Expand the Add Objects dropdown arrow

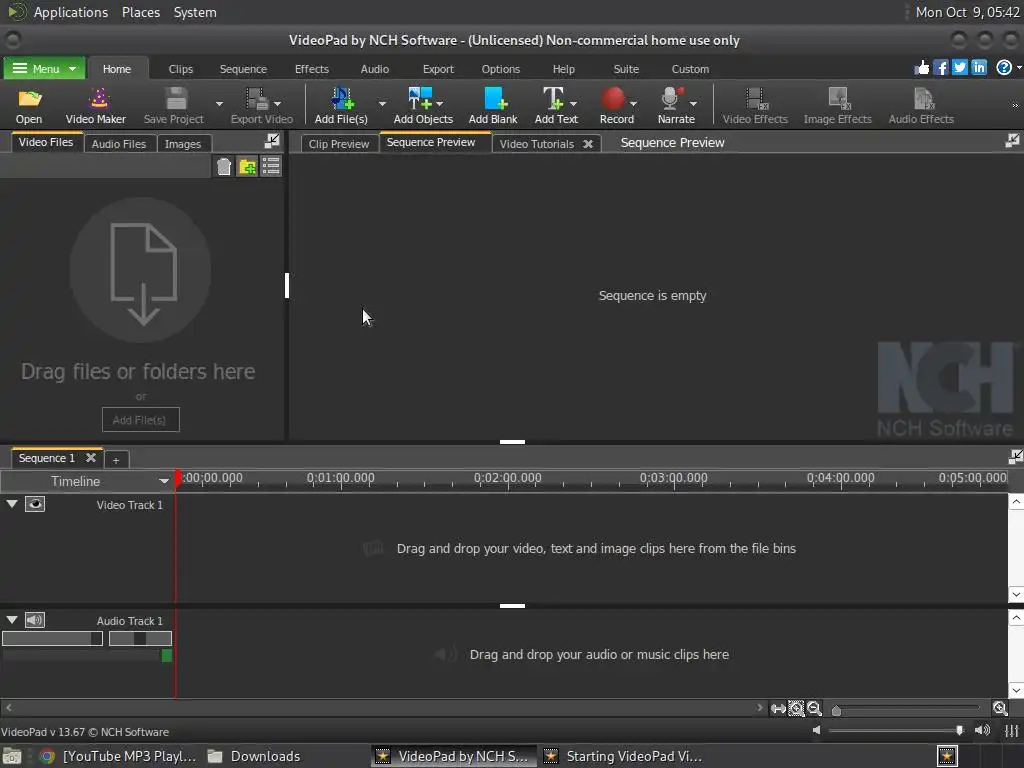click(440, 103)
